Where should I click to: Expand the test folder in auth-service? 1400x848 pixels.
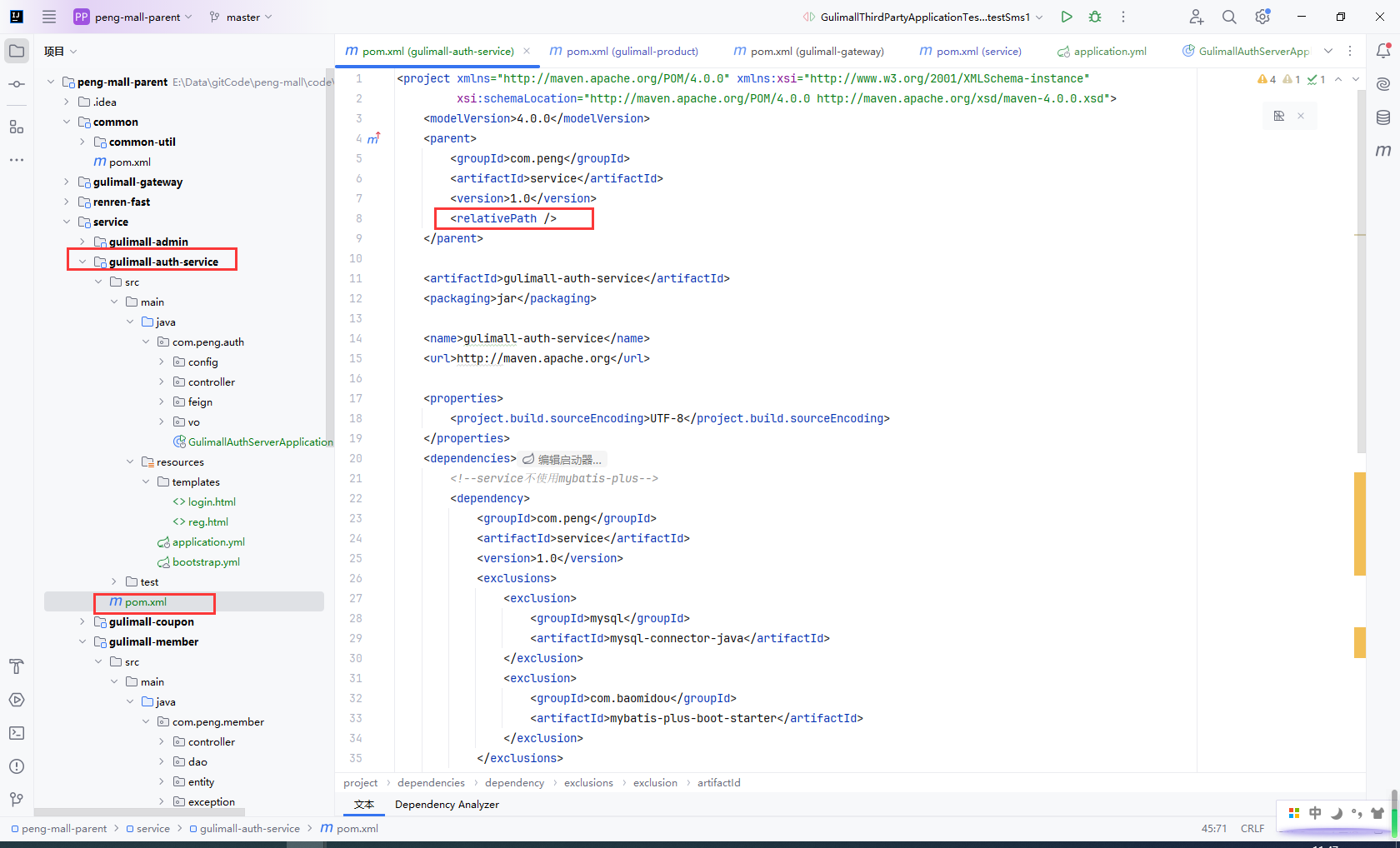pyautogui.click(x=114, y=581)
